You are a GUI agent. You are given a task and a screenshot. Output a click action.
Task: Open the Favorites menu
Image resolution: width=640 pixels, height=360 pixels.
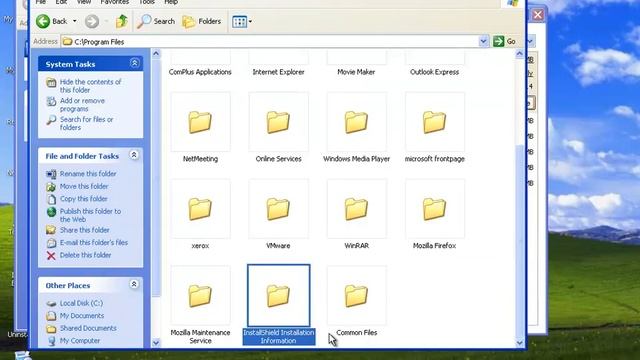[x=114, y=2]
